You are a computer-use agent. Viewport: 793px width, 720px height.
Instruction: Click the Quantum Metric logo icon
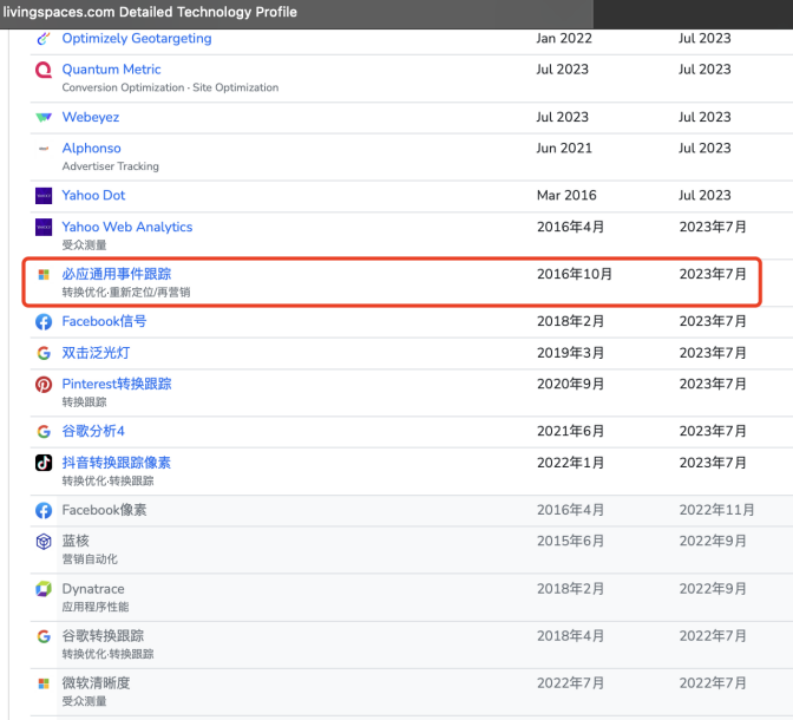[x=43, y=70]
